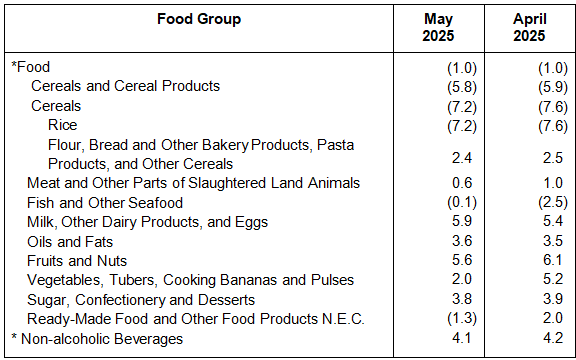Select the April 2025 column header
This screenshot has width=576, height=360.
click(x=529, y=28)
